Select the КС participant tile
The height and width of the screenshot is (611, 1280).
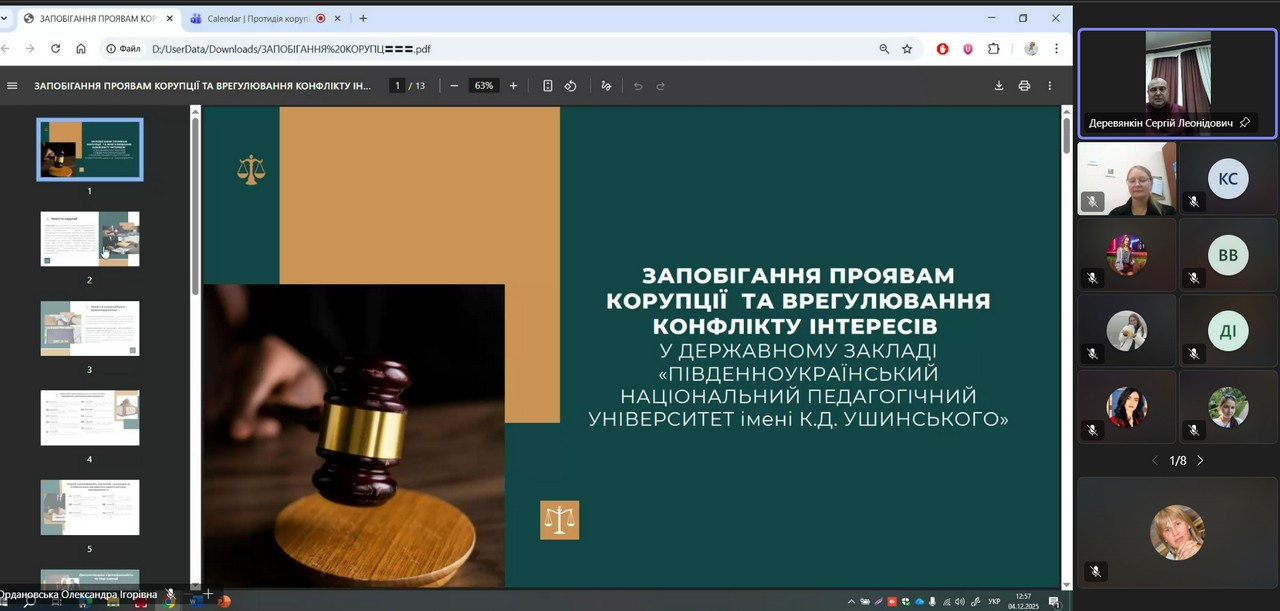pyautogui.click(x=1228, y=179)
